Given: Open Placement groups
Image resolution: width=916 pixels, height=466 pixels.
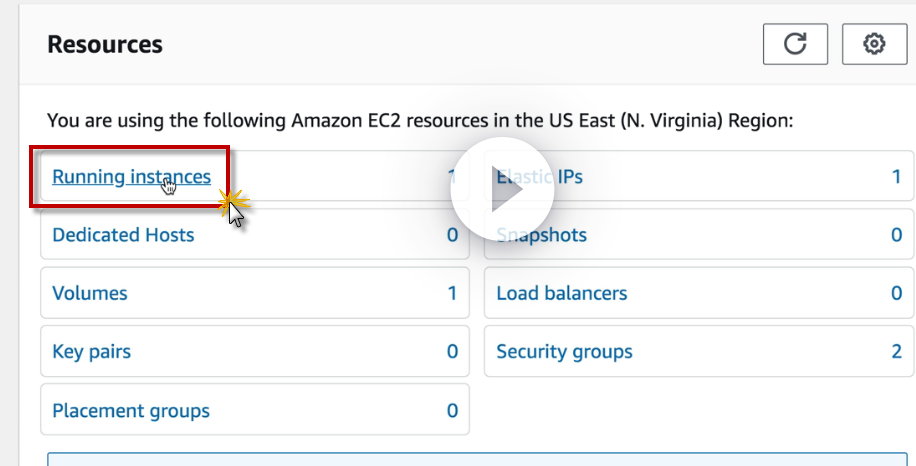Looking at the screenshot, I should pos(131,410).
